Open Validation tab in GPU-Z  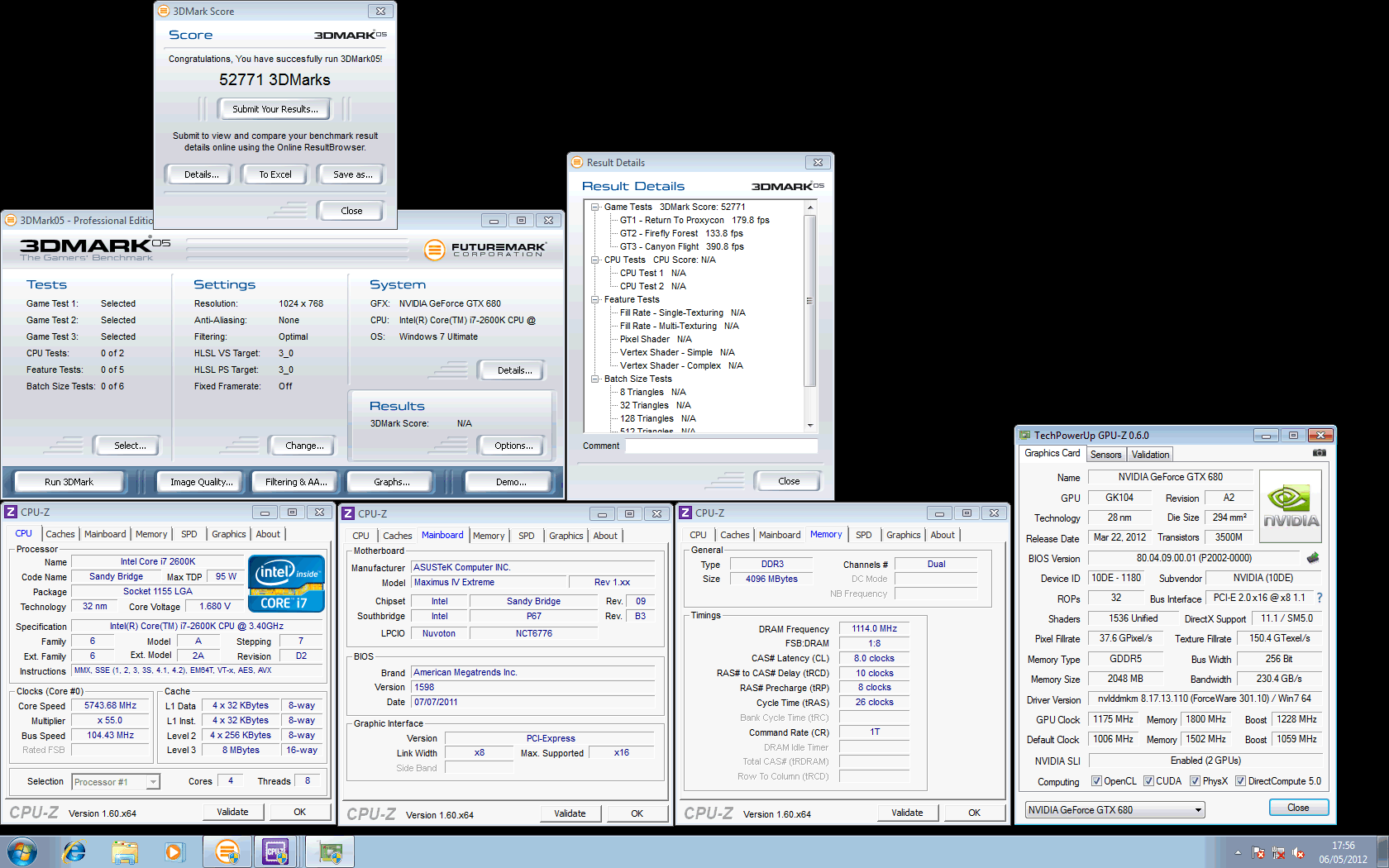pos(1150,455)
